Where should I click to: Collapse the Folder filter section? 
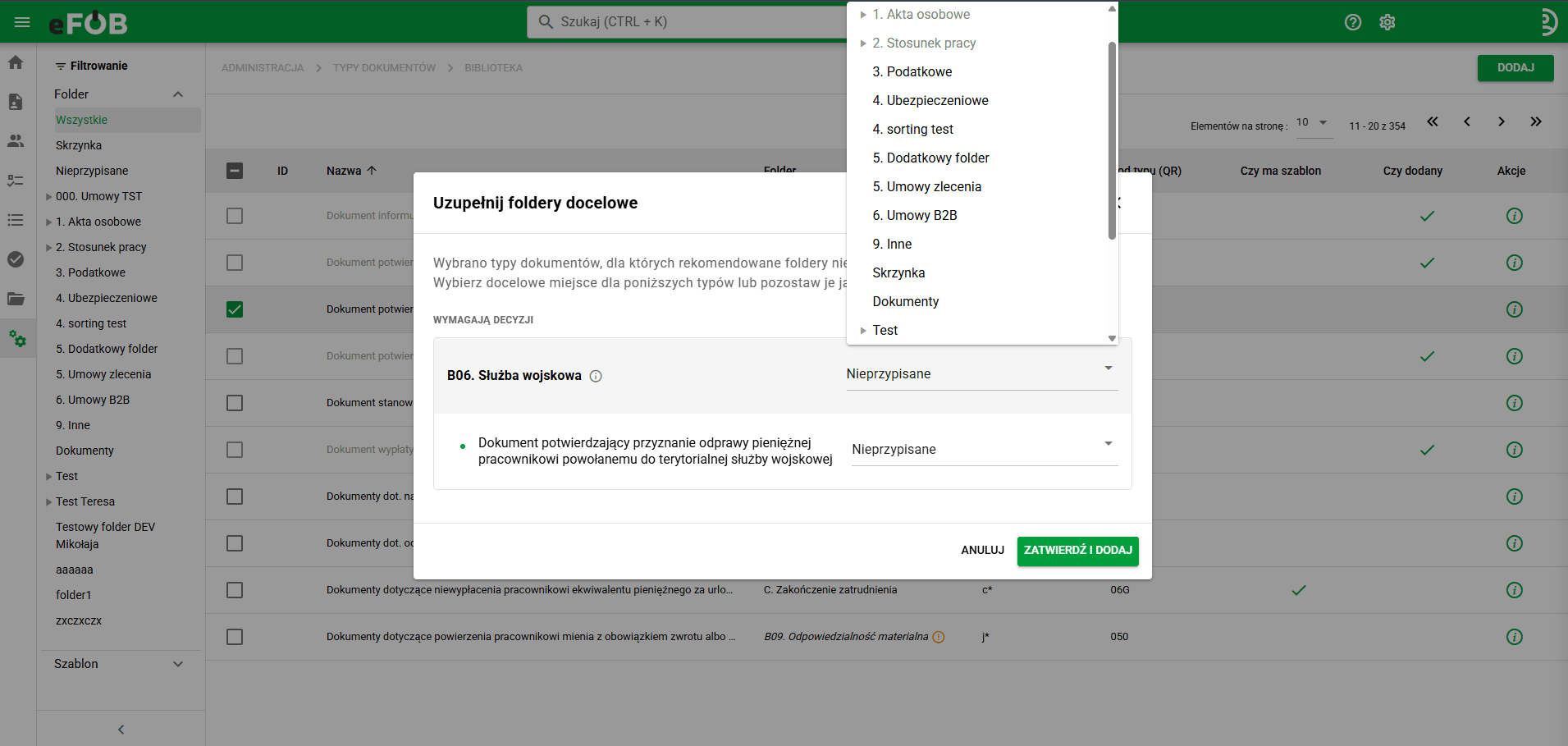178,94
